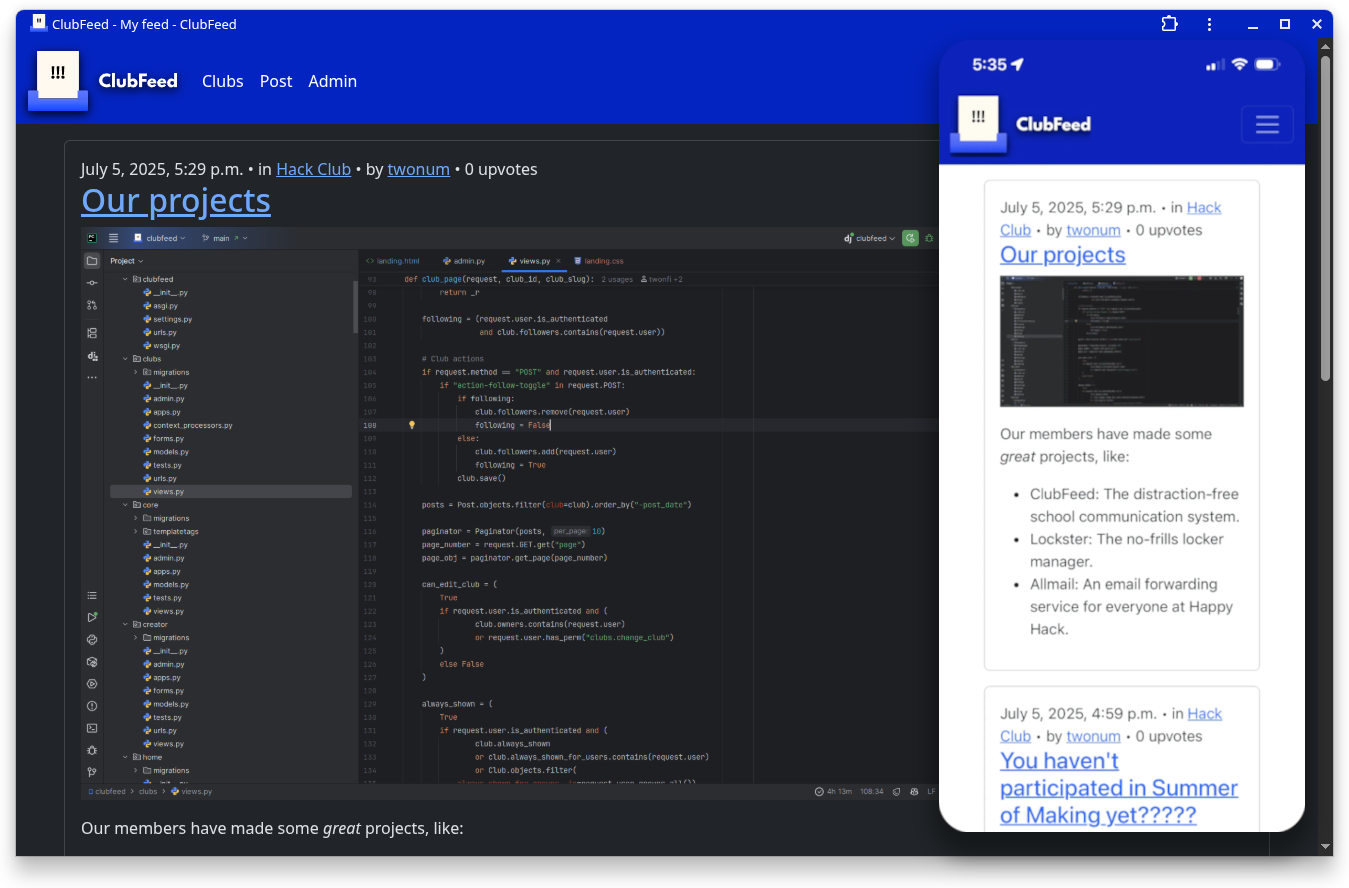Go to the Admin page in navbar
The image size is (1349, 888).
(332, 81)
